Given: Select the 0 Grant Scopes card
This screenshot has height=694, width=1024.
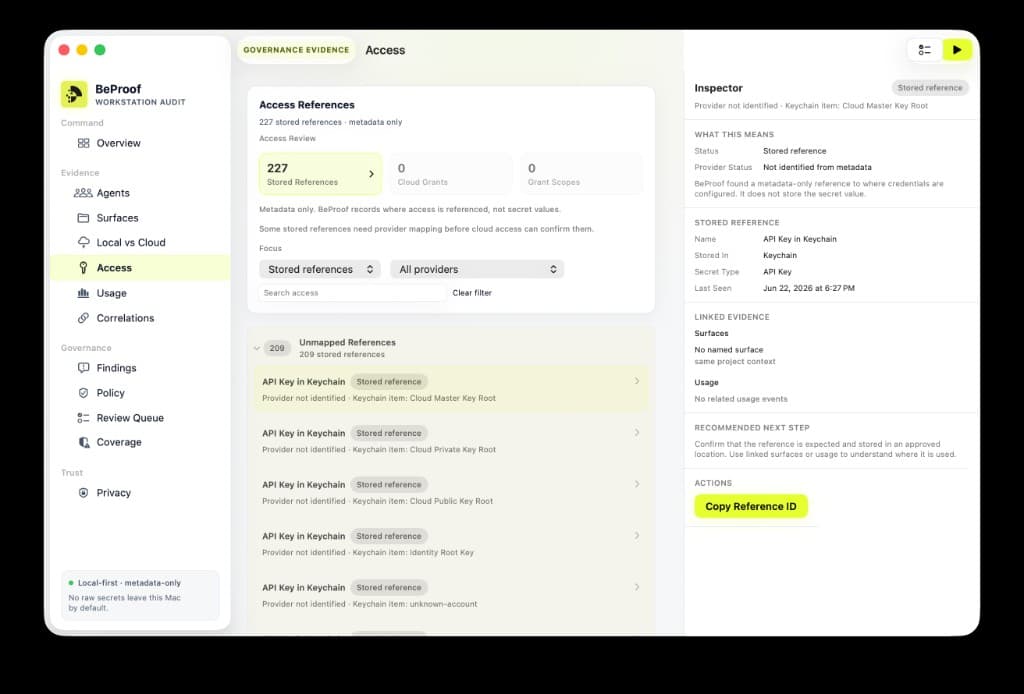Looking at the screenshot, I should point(581,174).
